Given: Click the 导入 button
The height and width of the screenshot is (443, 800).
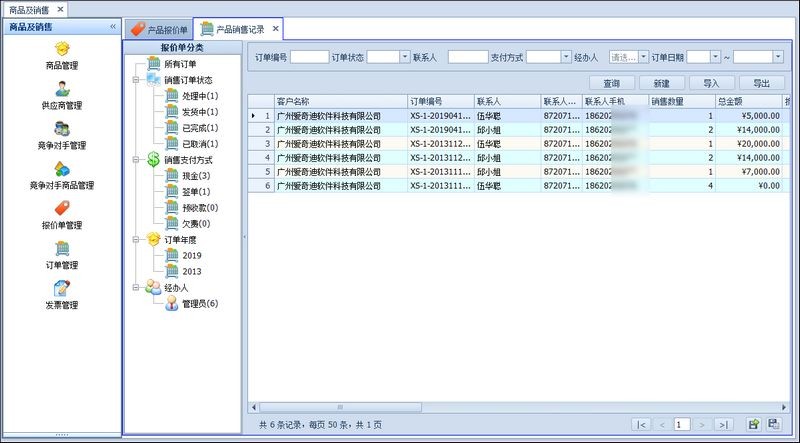Looking at the screenshot, I should coord(712,83).
